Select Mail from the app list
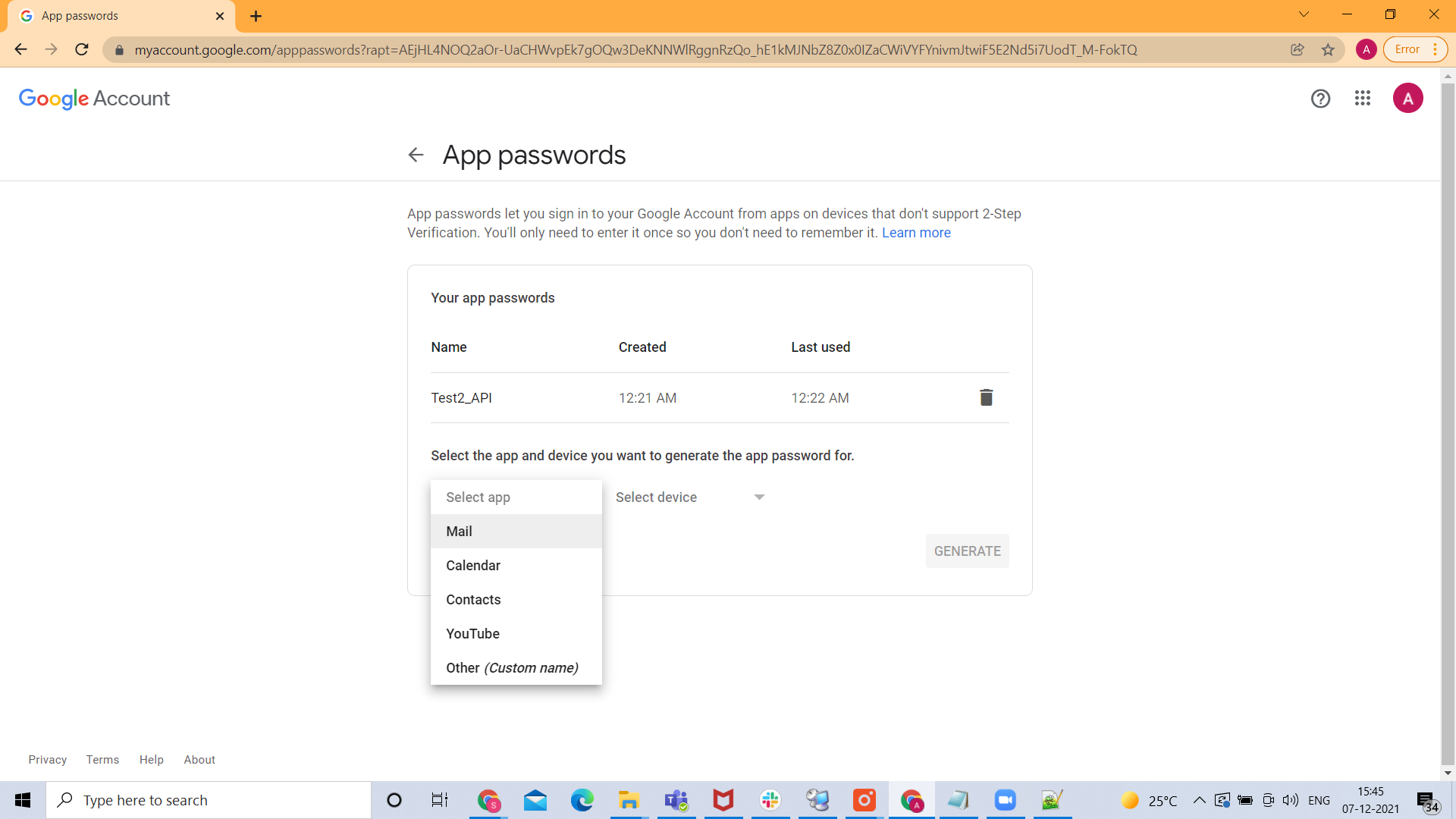The image size is (1456, 819). 516,532
